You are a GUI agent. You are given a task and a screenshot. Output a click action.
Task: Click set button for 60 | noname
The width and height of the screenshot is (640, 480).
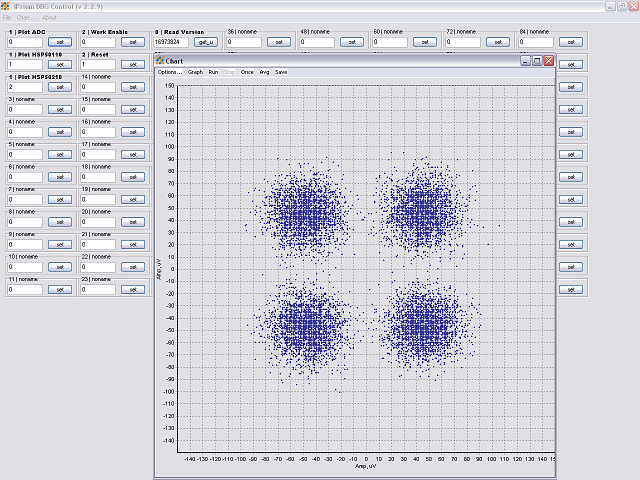click(x=424, y=42)
